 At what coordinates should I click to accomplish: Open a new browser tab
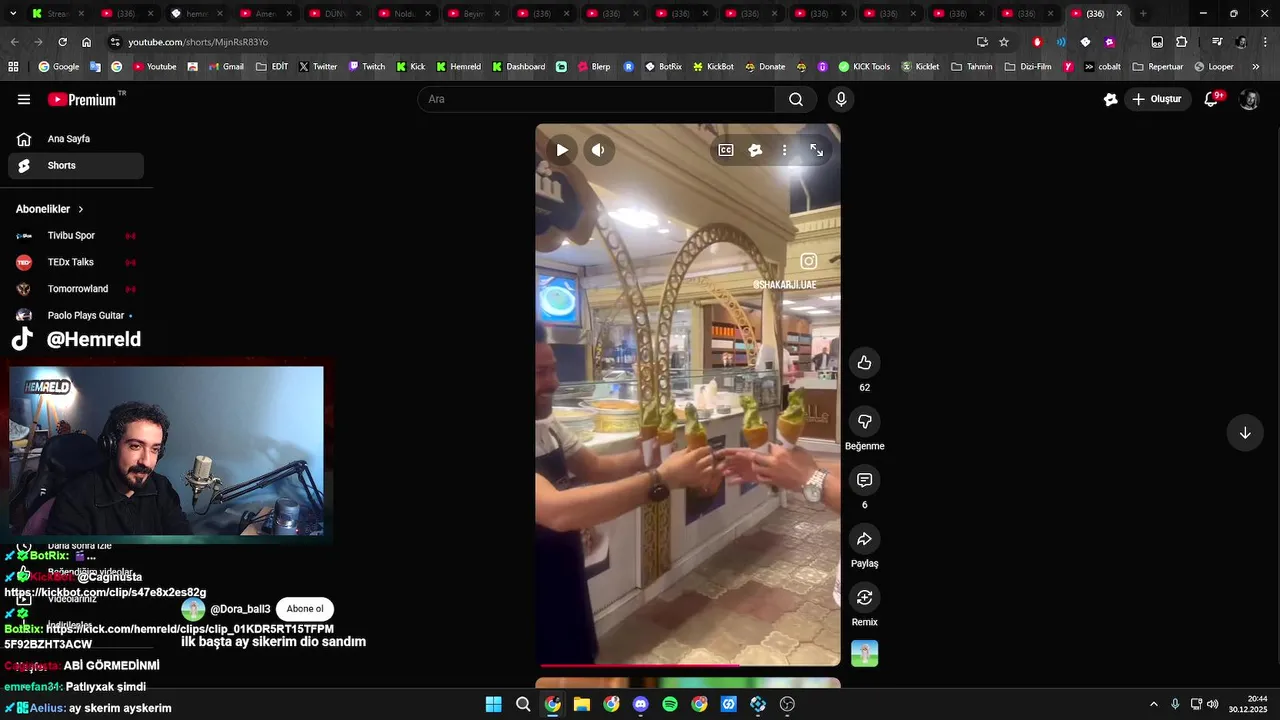tap(1143, 14)
